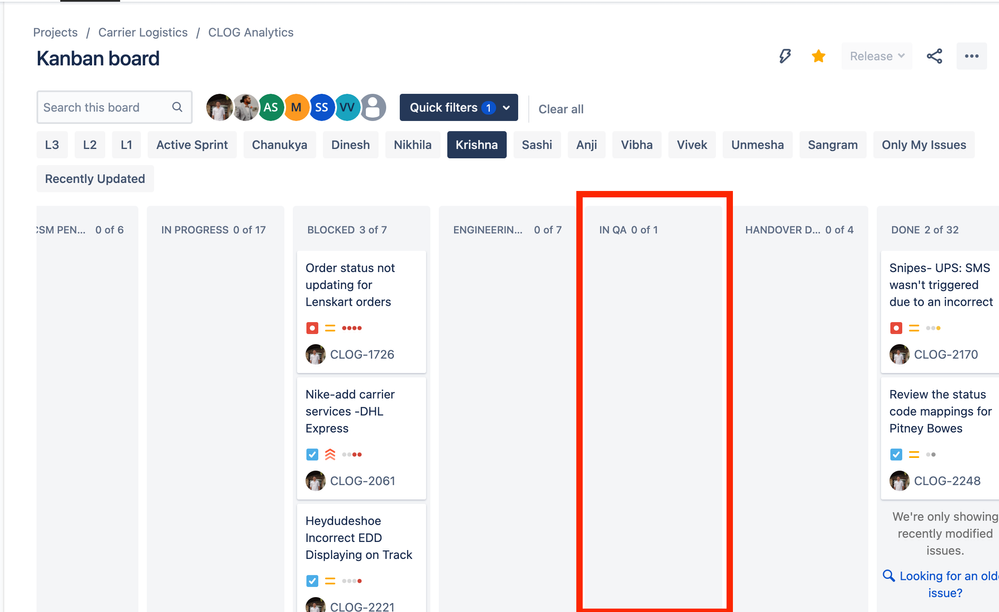
Task: Click medium priority icon on CLOG-1726
Action: click(x=330, y=328)
